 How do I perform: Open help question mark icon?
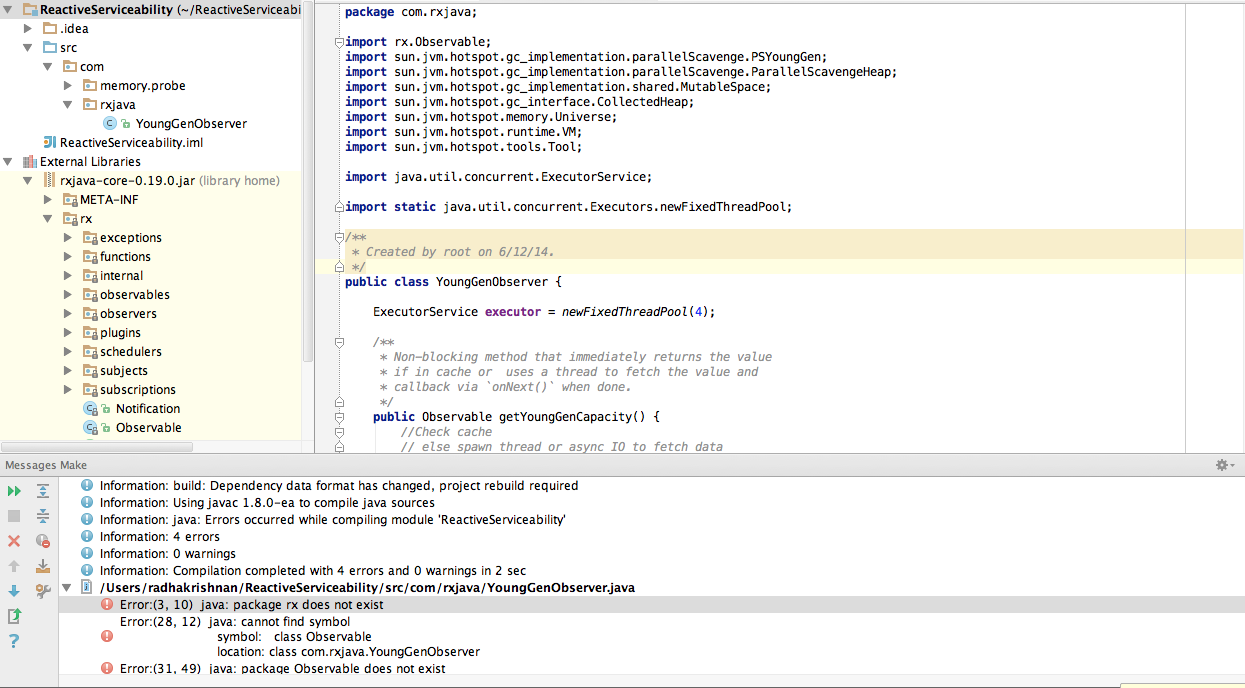(x=14, y=641)
